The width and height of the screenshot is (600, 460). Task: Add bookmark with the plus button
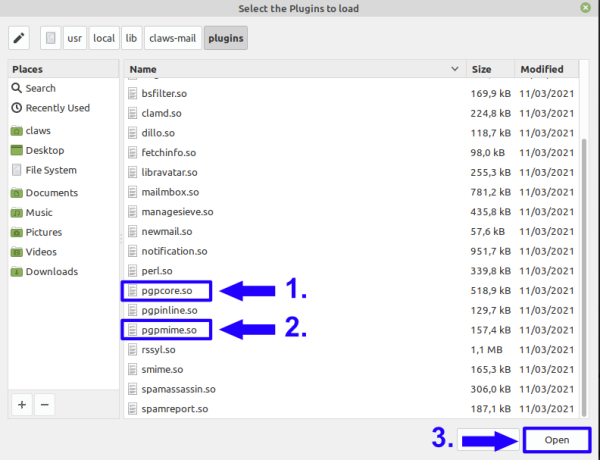point(22,404)
